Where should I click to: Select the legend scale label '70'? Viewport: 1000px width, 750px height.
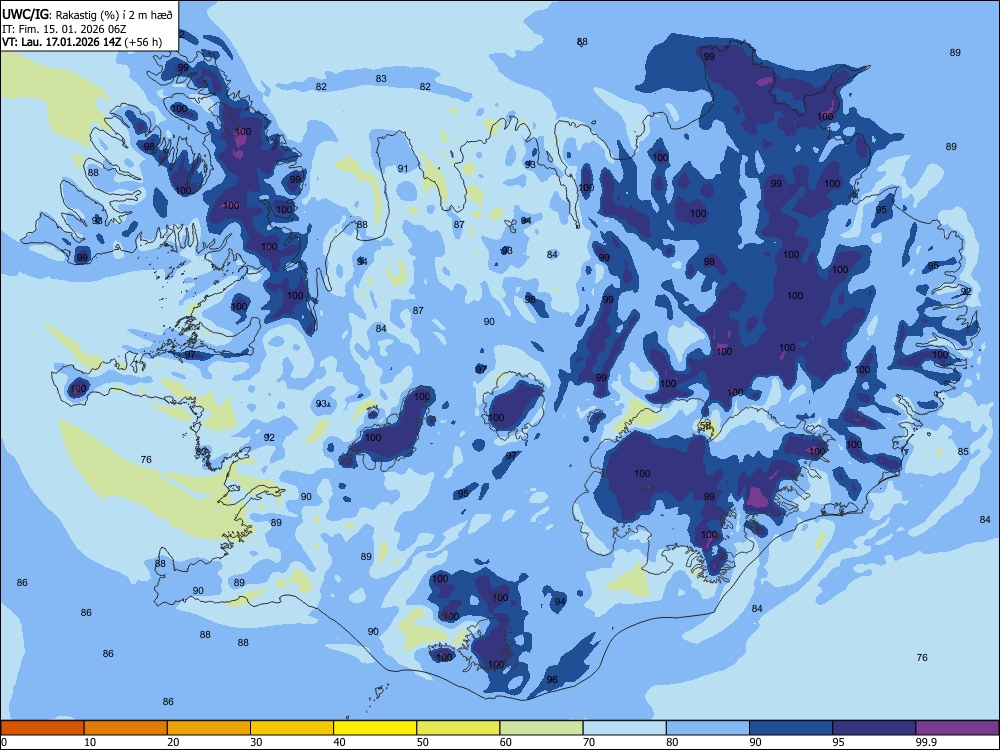coord(589,742)
